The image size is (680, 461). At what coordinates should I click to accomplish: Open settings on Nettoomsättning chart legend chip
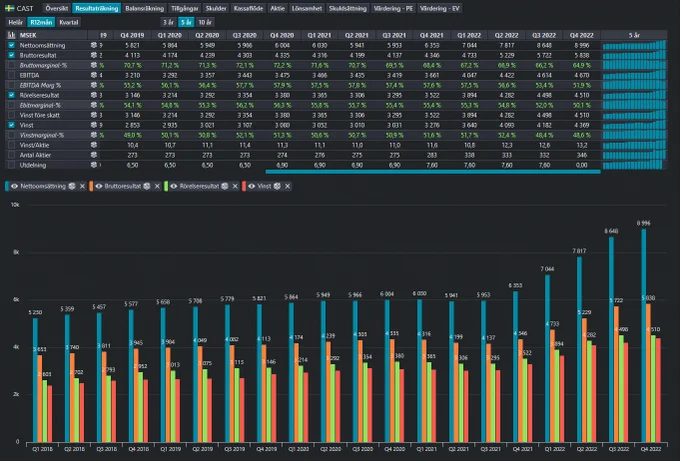click(x=72, y=186)
